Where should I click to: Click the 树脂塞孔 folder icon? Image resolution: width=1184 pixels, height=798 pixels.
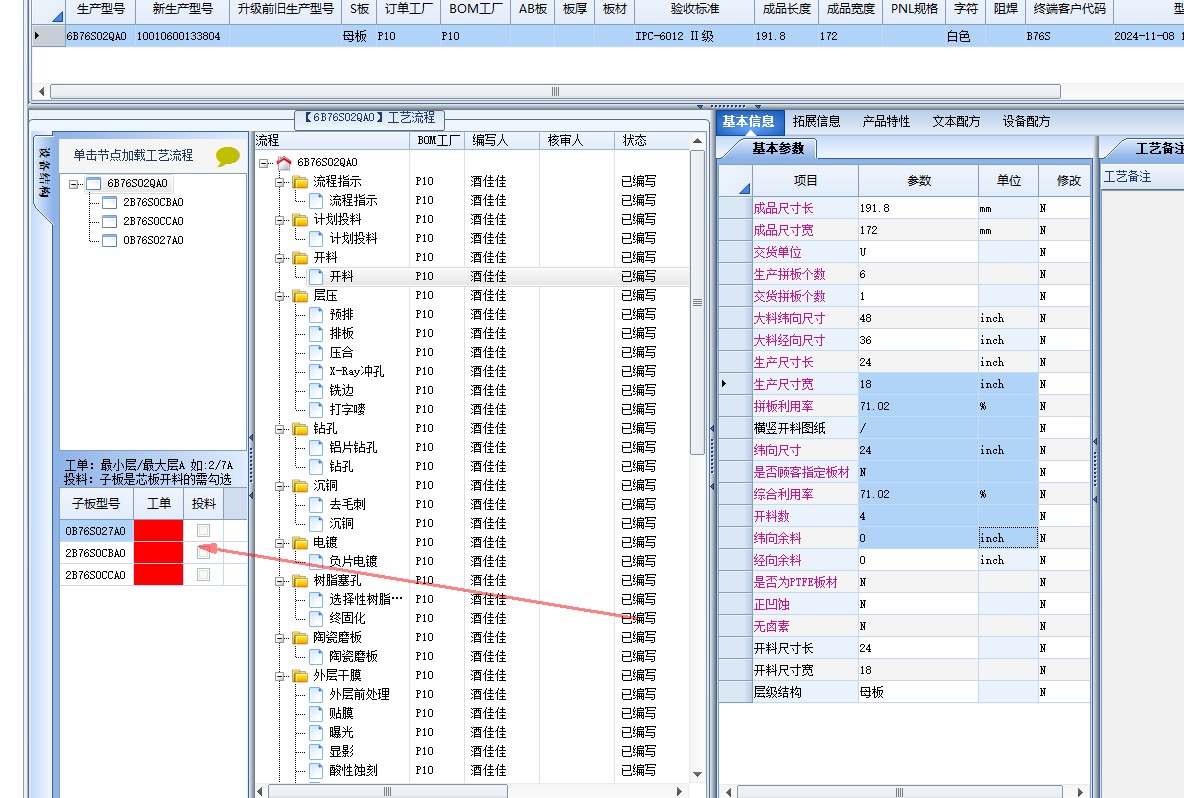[x=301, y=581]
